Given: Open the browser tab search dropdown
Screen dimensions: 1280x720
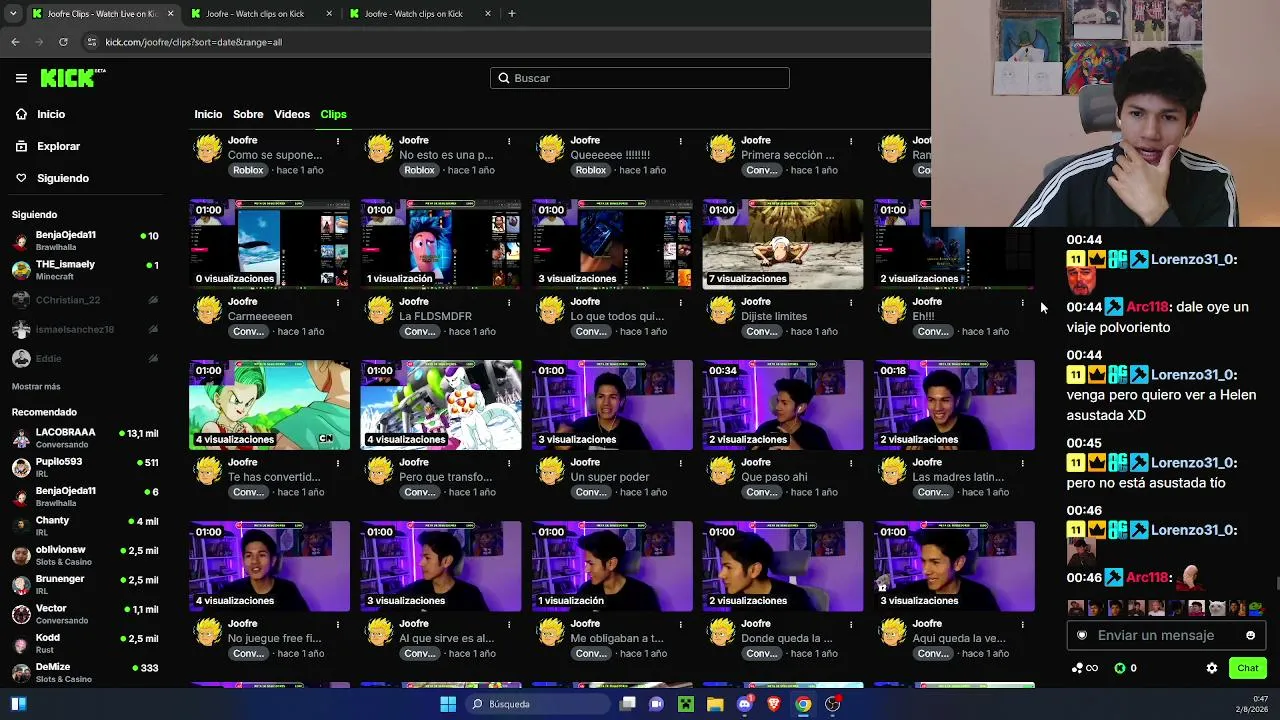Looking at the screenshot, I should [13, 14].
